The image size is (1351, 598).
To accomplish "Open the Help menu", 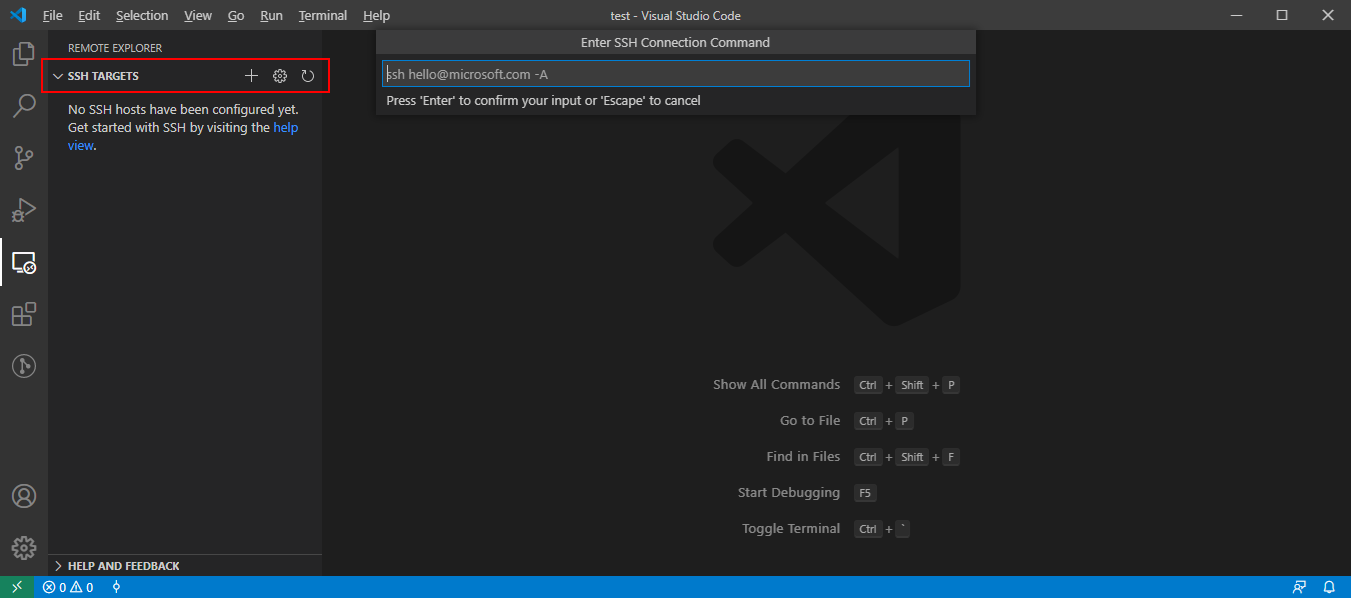I will pos(377,16).
